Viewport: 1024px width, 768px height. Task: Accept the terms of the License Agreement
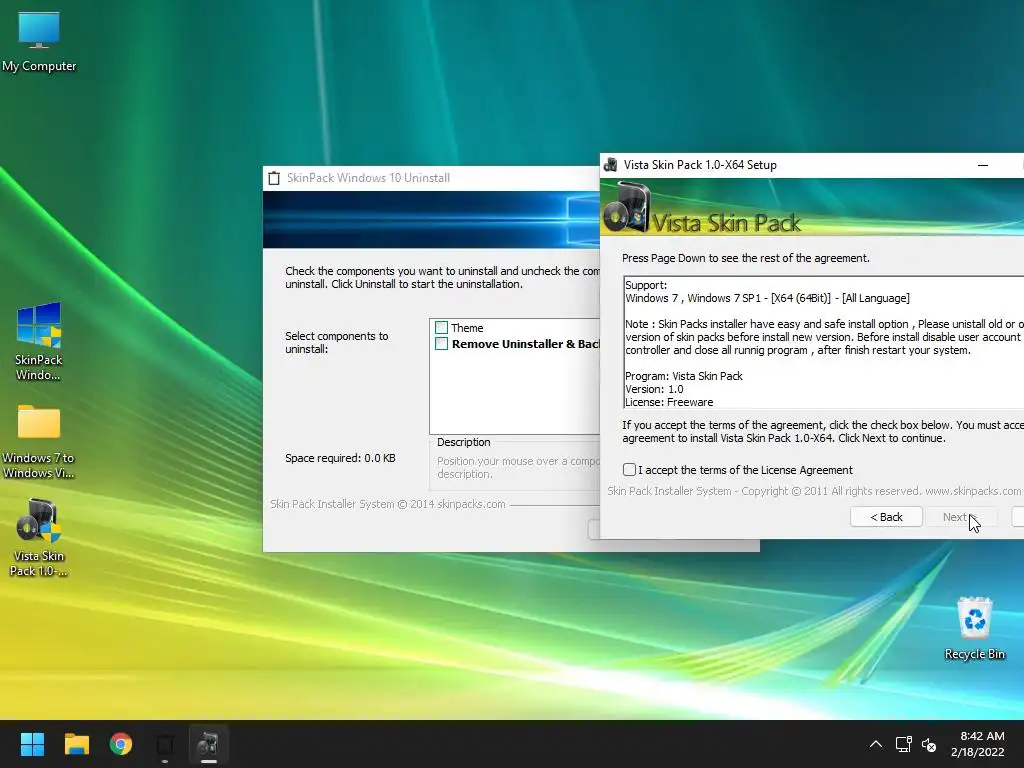click(629, 470)
